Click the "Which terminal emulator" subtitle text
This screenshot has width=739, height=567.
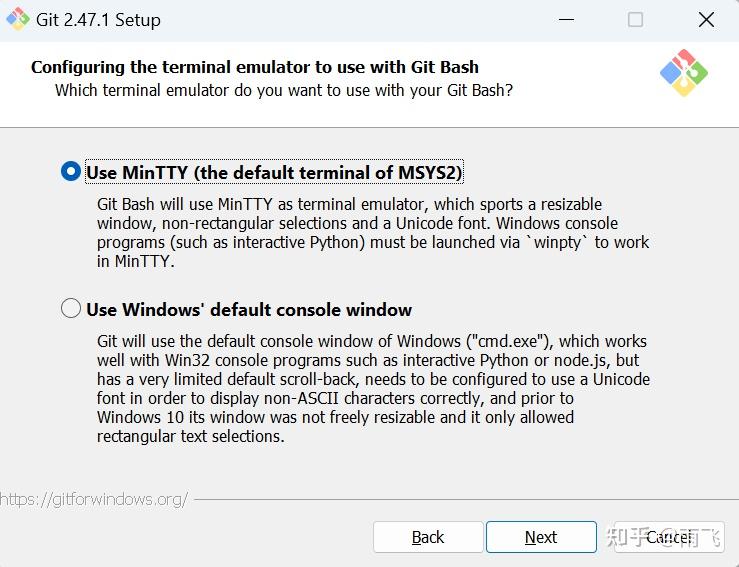click(x=283, y=90)
